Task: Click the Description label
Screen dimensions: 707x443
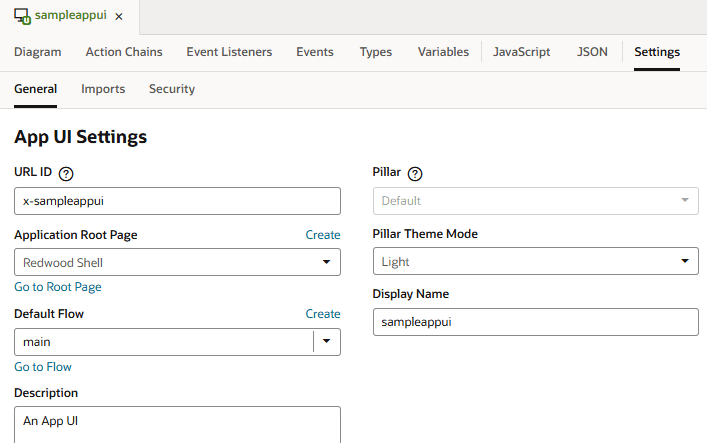Action: tap(46, 393)
